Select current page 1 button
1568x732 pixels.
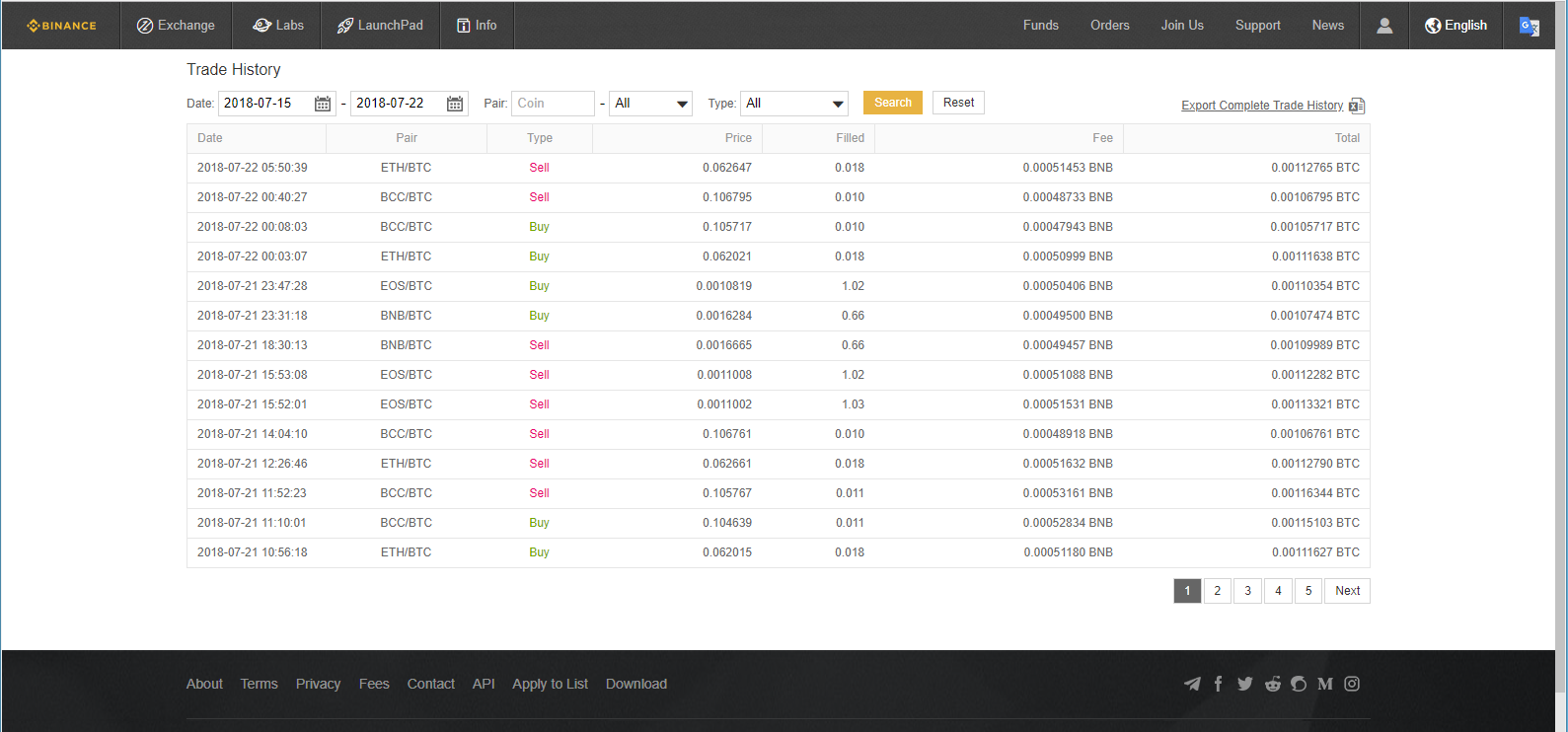tap(1187, 591)
